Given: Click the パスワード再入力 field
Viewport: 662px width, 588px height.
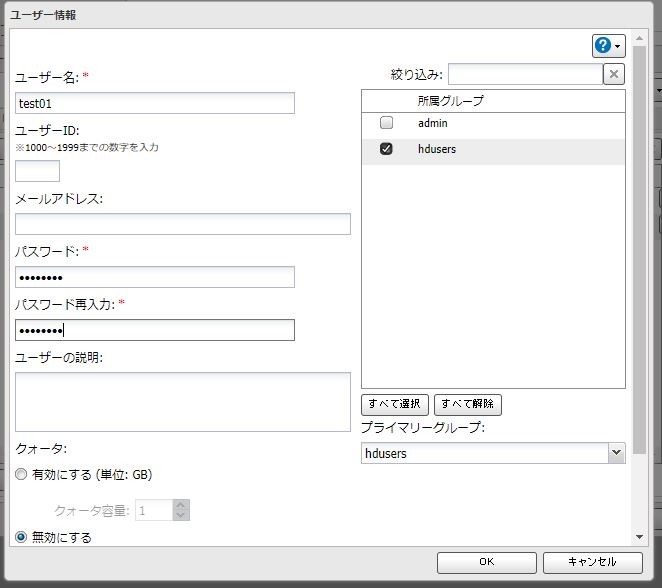Looking at the screenshot, I should click(x=155, y=330).
